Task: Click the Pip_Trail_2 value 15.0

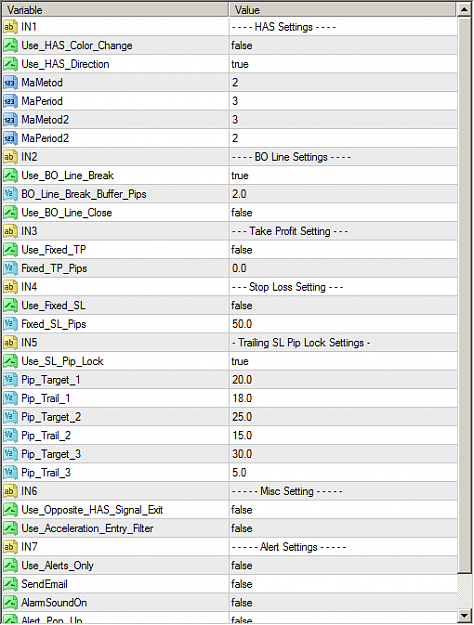Action: (242, 436)
